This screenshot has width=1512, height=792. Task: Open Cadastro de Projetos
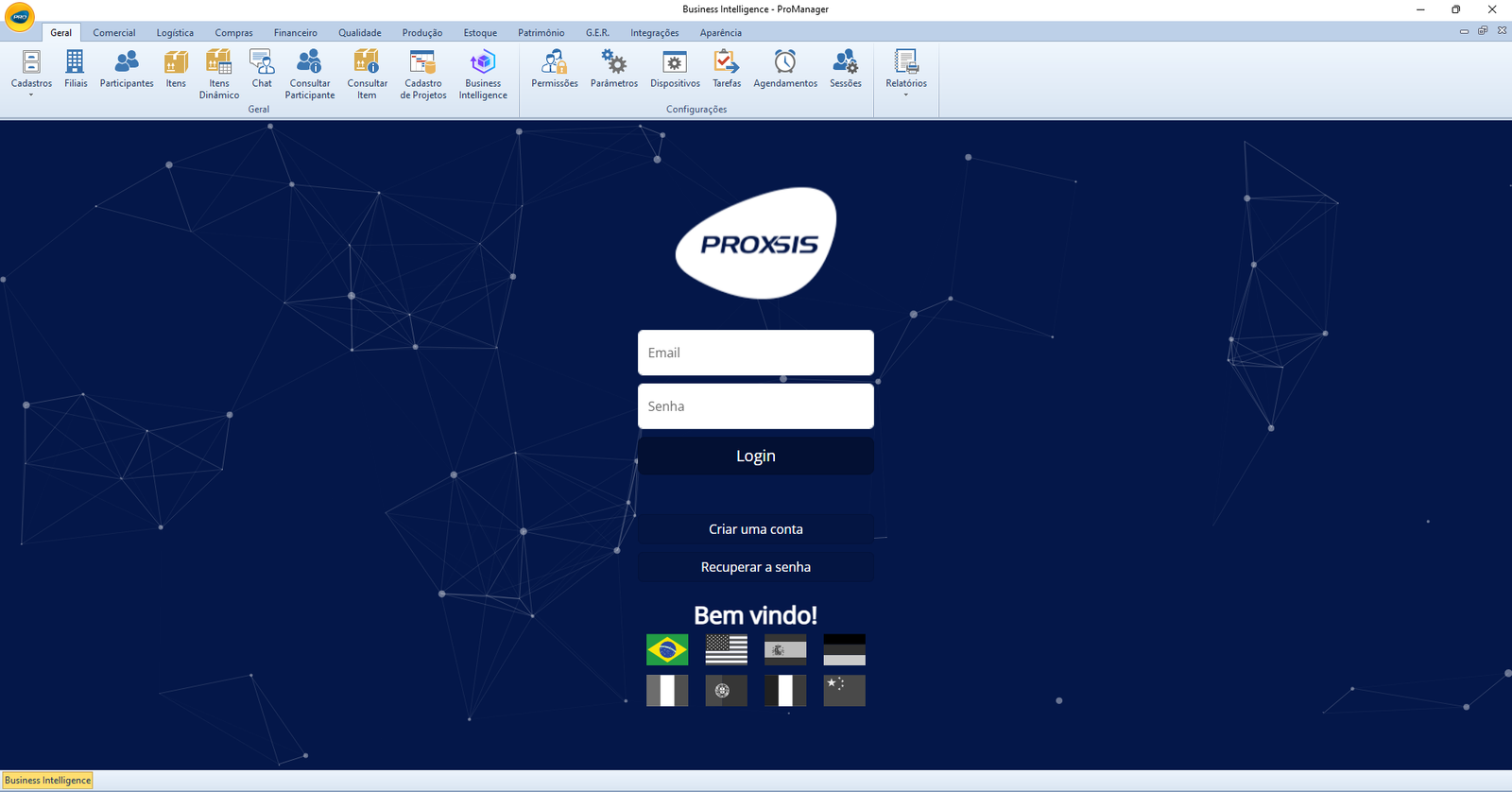(x=423, y=75)
